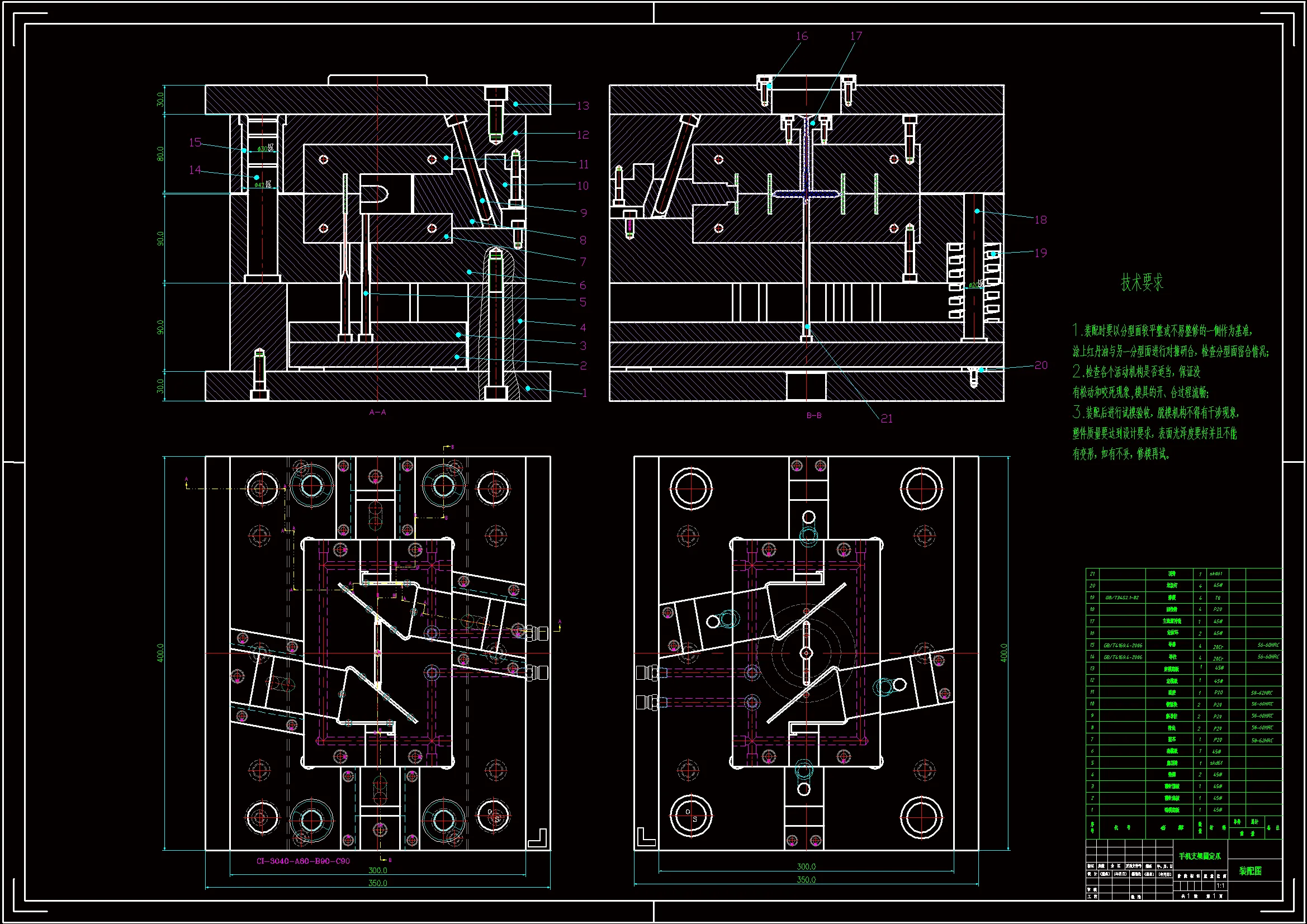The height and width of the screenshot is (924, 1307).
Task: Click GB/T3452.1-82 in the parts list
Action: click(x=1121, y=598)
